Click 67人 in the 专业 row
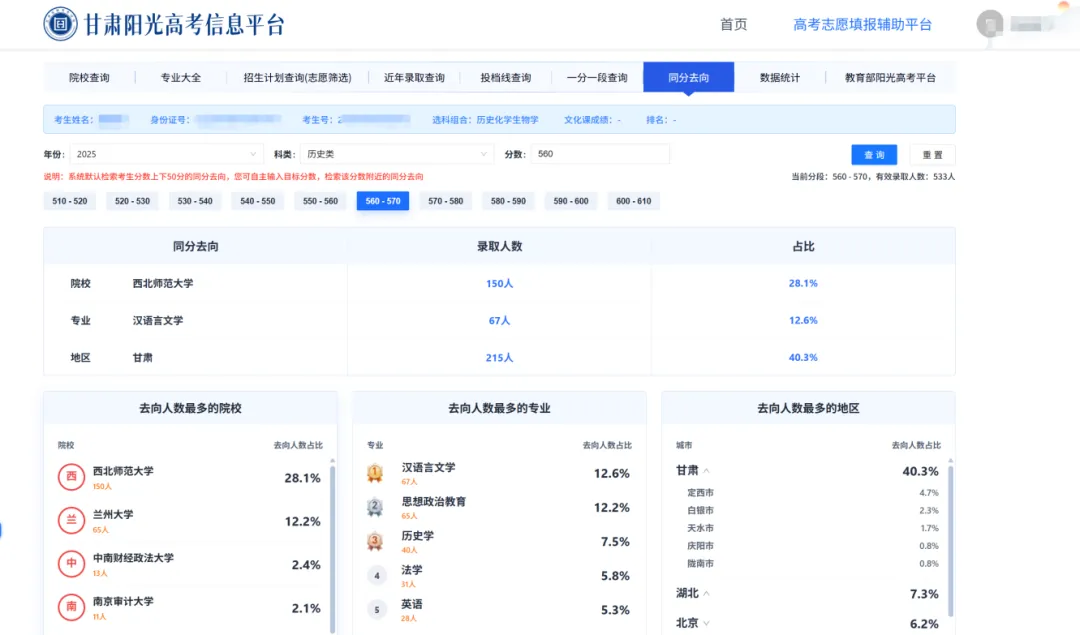Screen dimensions: 1080x635 point(499,320)
